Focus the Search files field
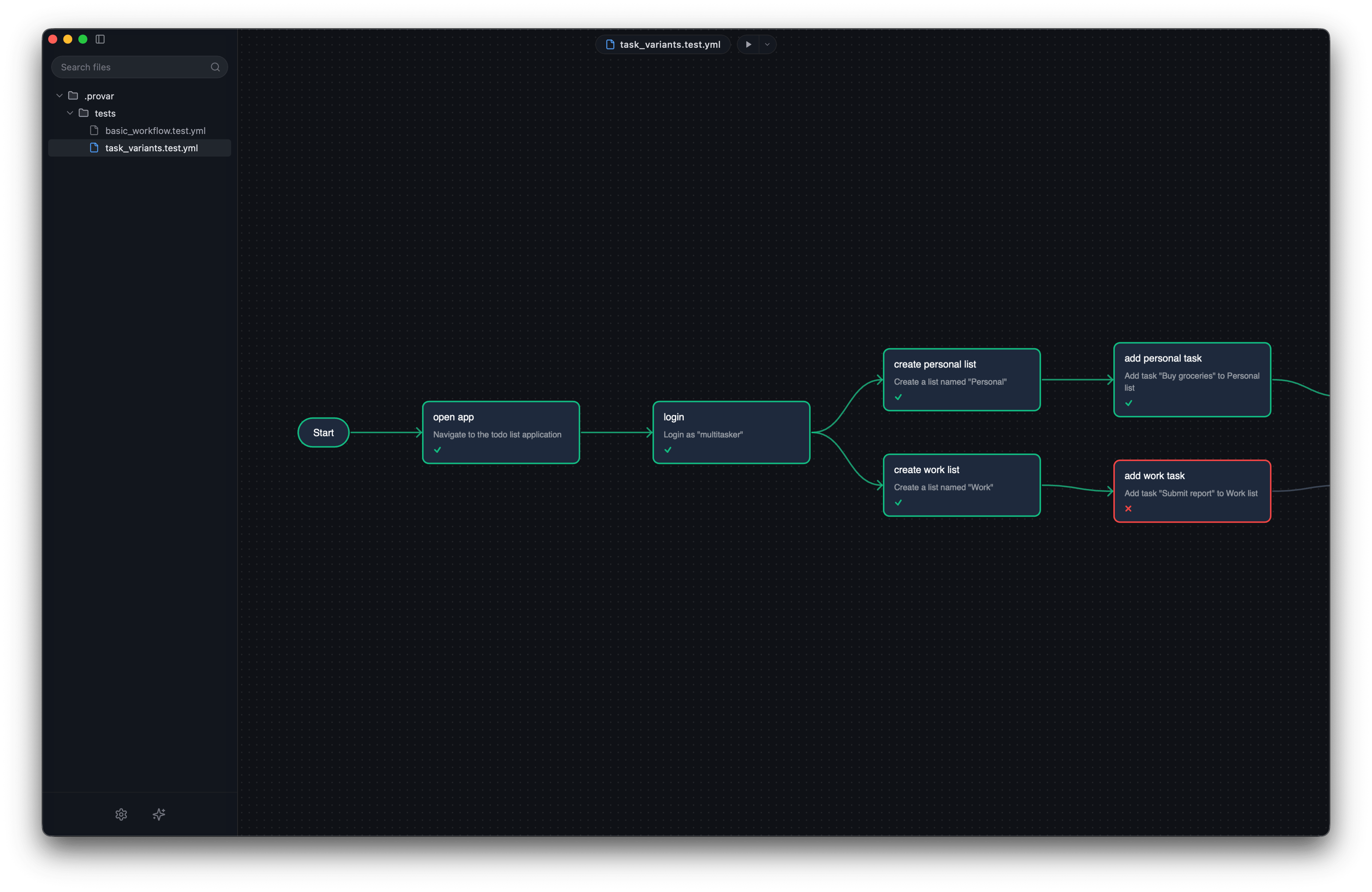Viewport: 1372px width, 892px height. tap(140, 67)
